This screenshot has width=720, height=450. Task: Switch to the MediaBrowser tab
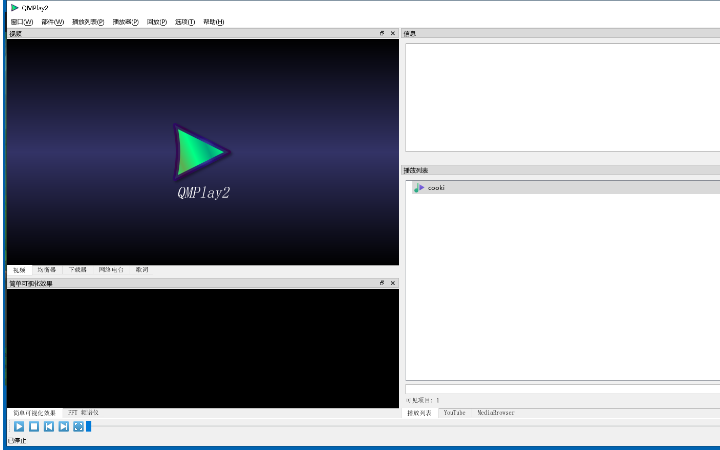[495, 413]
